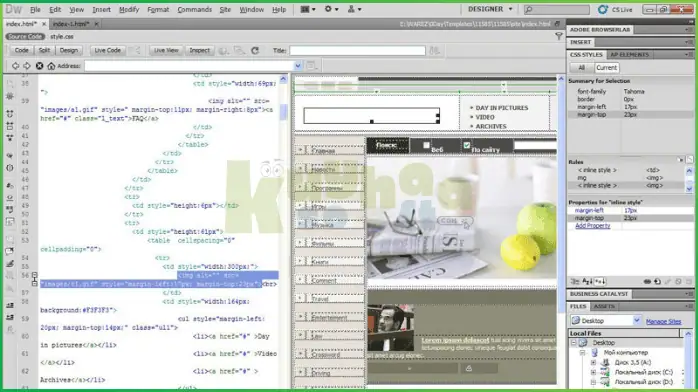Toggle the Веб checkbox in design view
The image size is (698, 392).
point(426,145)
